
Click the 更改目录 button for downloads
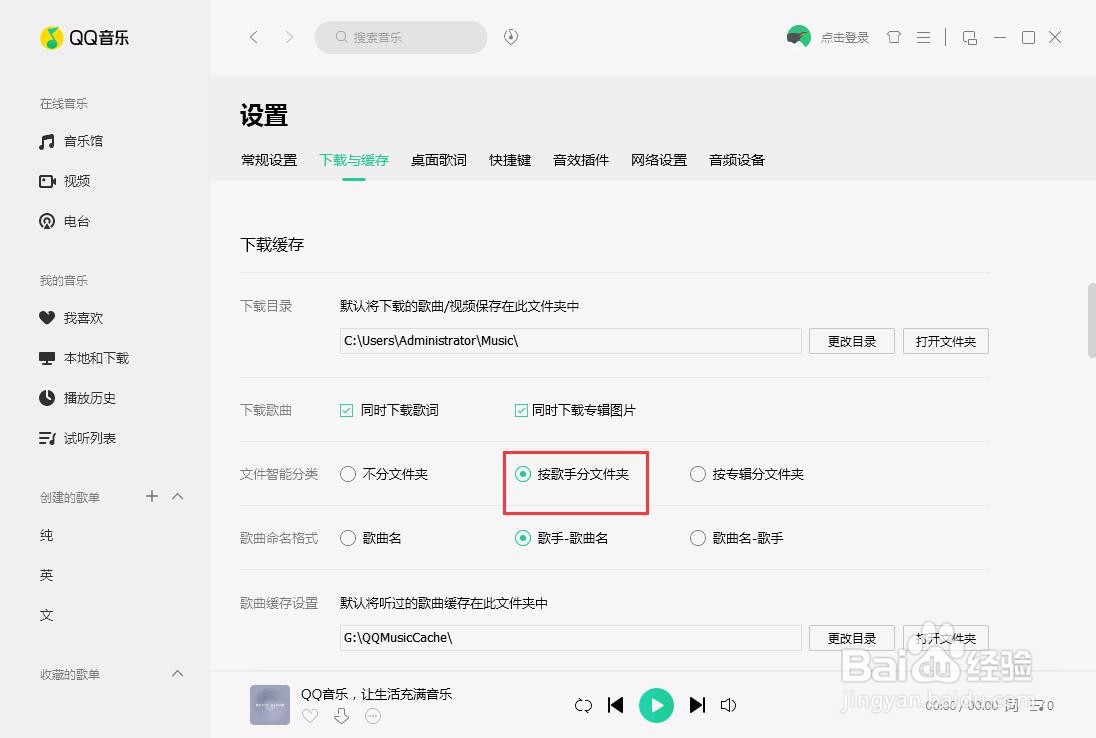(851, 341)
